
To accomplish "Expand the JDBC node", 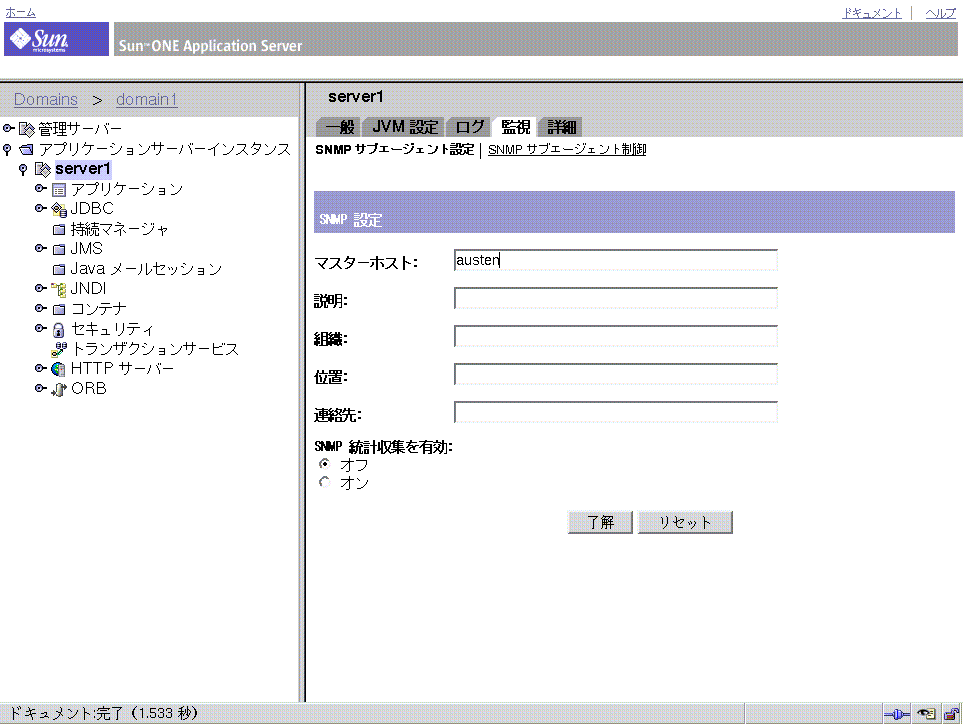I will click(41, 208).
